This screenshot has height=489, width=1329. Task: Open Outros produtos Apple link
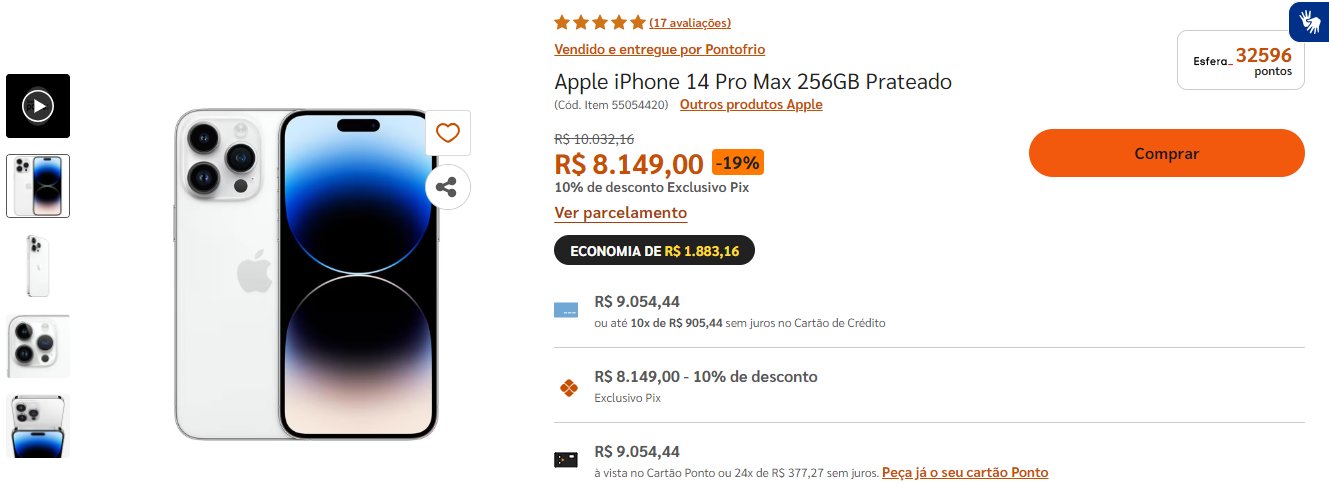[751, 104]
